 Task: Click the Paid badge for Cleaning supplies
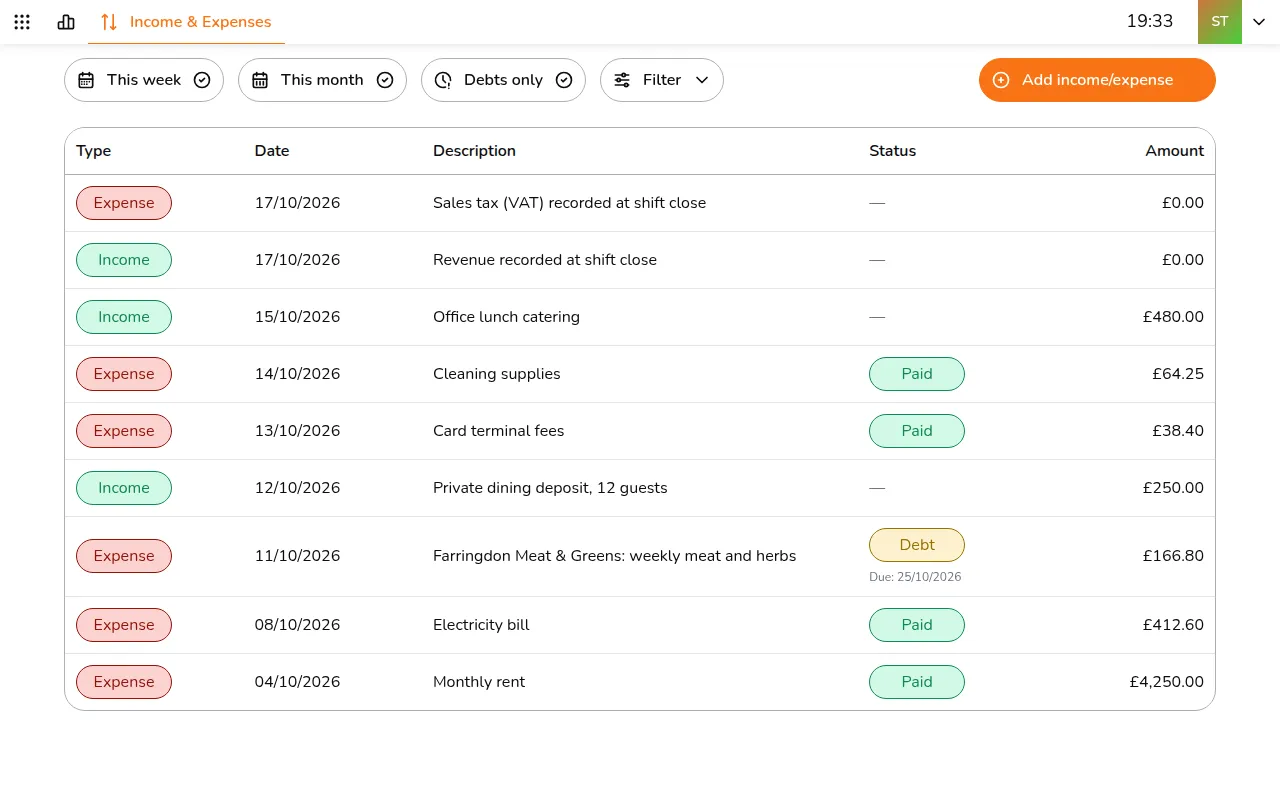pos(917,374)
